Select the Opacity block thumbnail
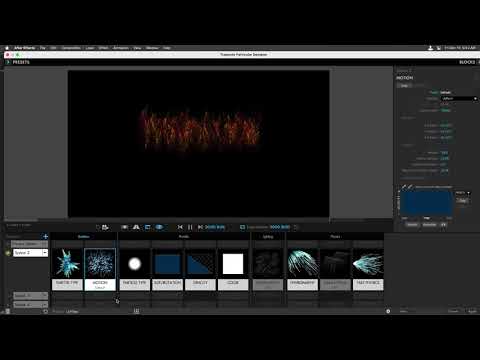 [x=200, y=264]
